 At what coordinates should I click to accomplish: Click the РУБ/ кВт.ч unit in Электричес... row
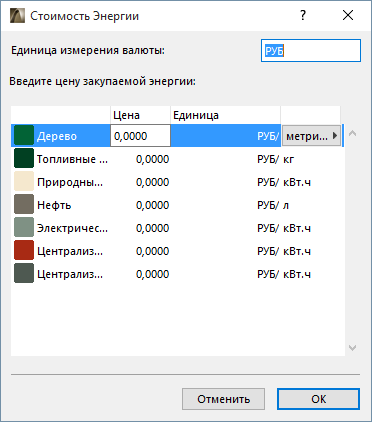tap(284, 228)
